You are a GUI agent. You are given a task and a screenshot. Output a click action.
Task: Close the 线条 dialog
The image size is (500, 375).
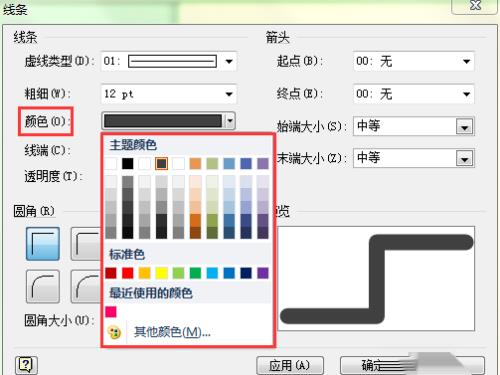[x=475, y=6]
